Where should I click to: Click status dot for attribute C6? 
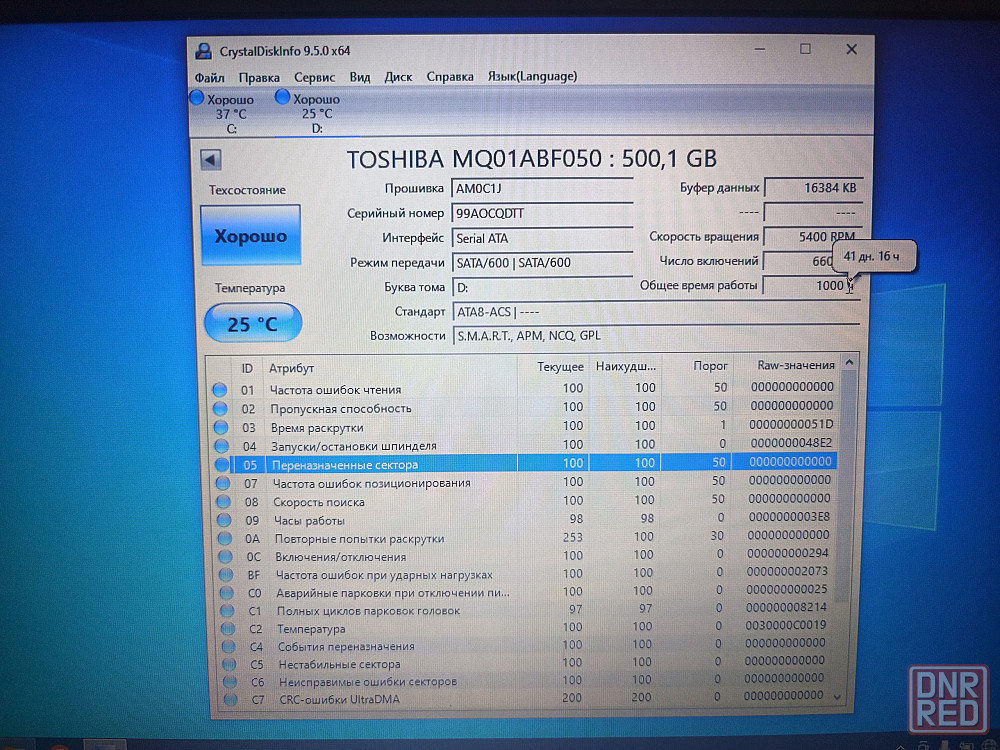(x=230, y=682)
